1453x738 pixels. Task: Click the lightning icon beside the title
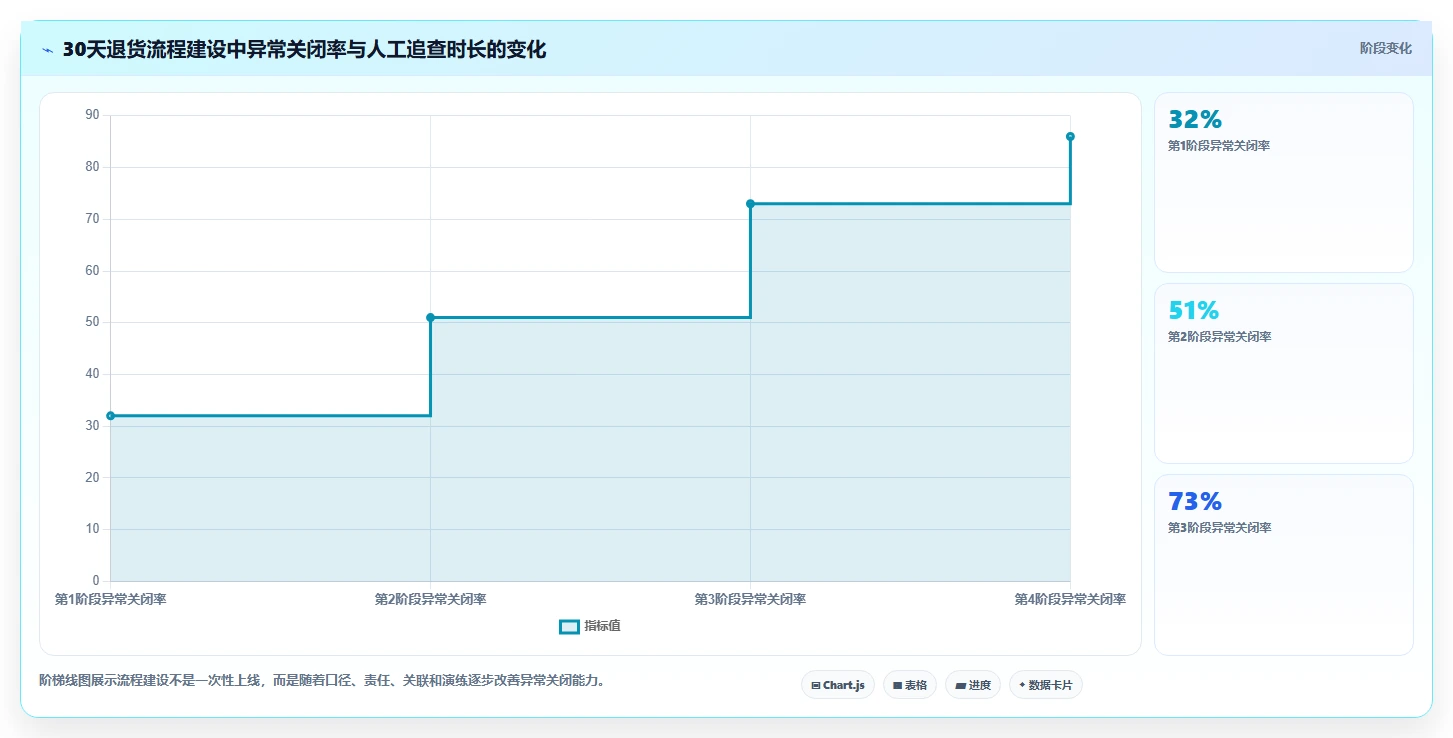(47, 50)
